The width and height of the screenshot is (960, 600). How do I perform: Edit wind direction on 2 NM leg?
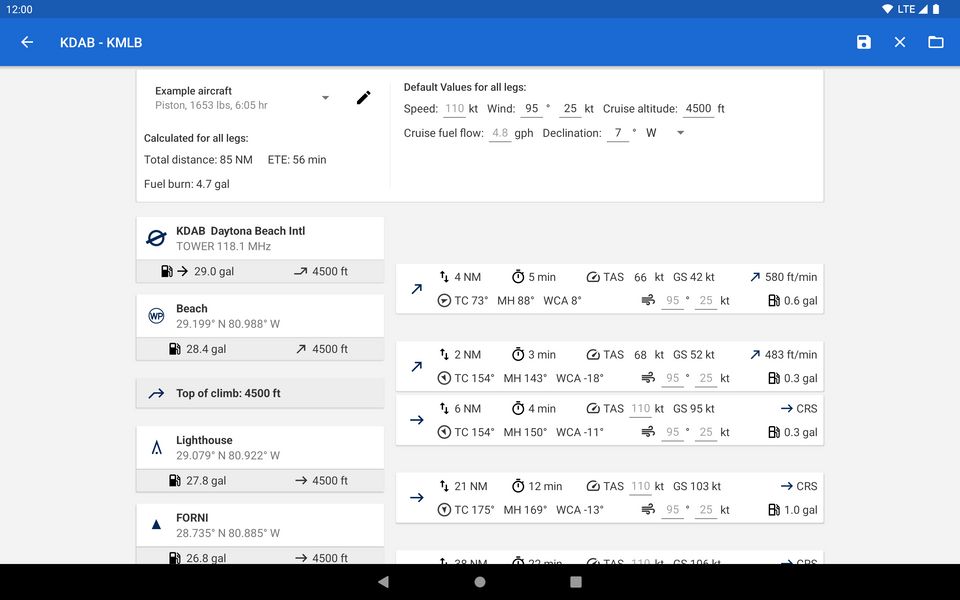672,378
